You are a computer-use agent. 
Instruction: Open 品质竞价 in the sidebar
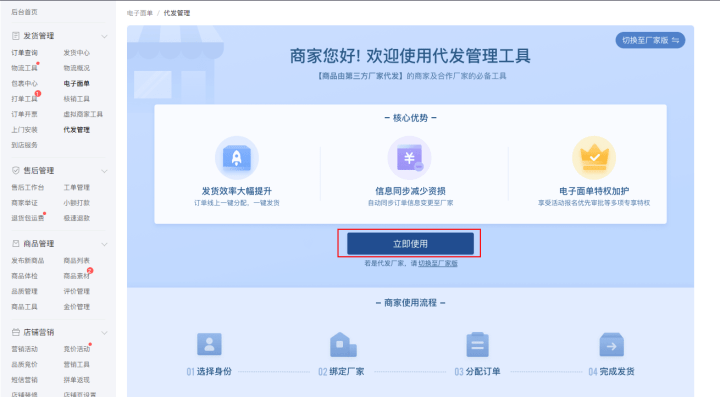tap(24, 364)
